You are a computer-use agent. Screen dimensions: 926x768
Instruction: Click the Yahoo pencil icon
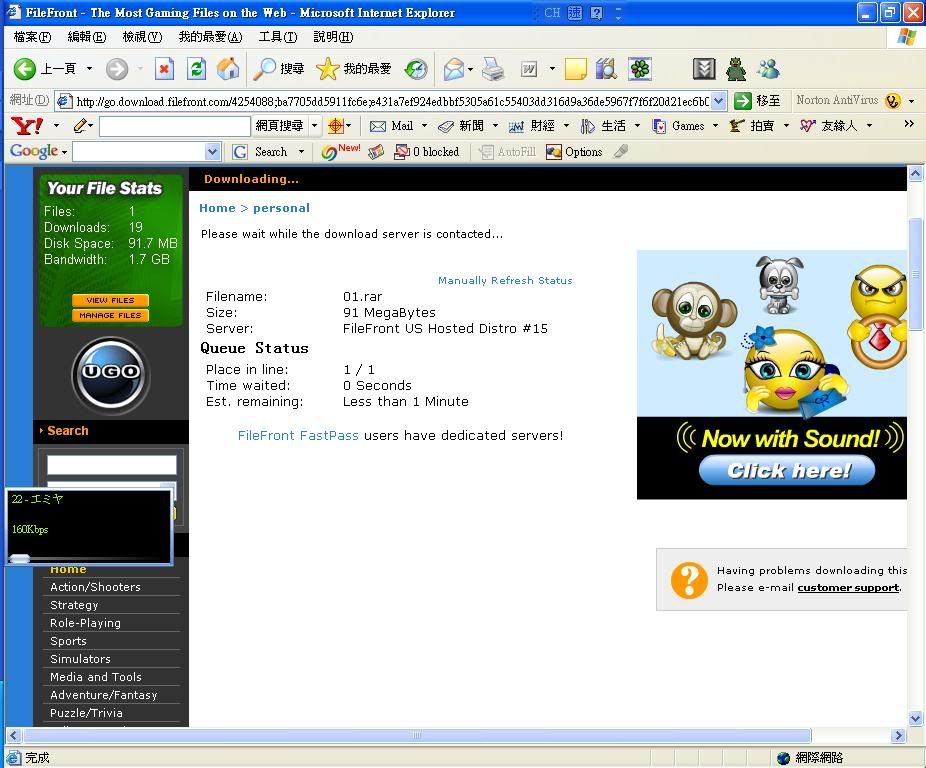[81, 125]
